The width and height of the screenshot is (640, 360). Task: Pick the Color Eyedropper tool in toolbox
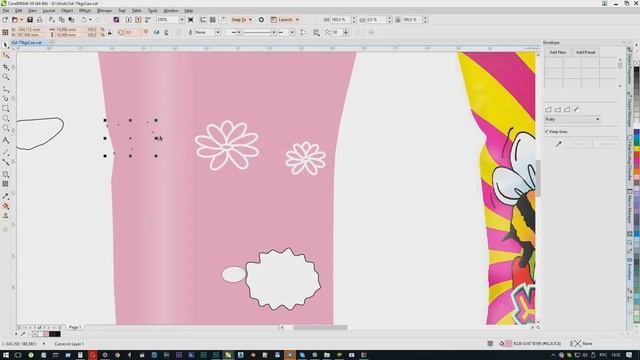click(6, 196)
